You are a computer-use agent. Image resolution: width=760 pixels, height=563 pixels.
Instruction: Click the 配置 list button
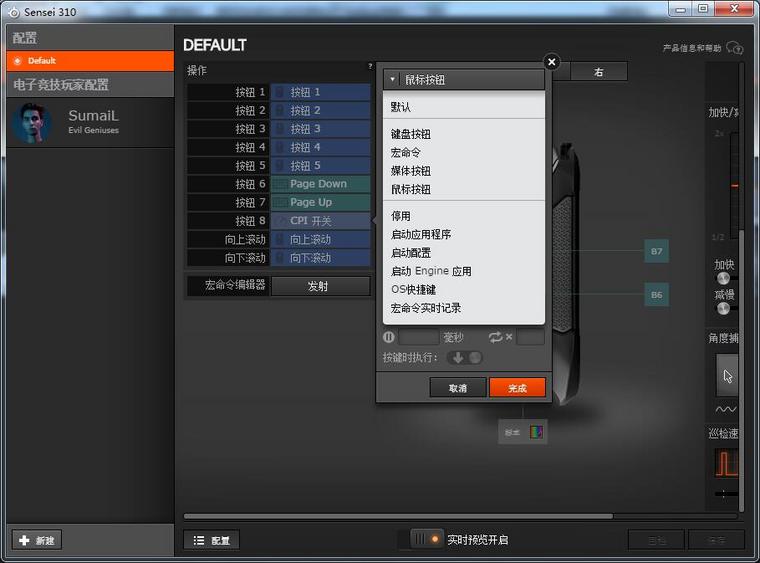tap(211, 540)
